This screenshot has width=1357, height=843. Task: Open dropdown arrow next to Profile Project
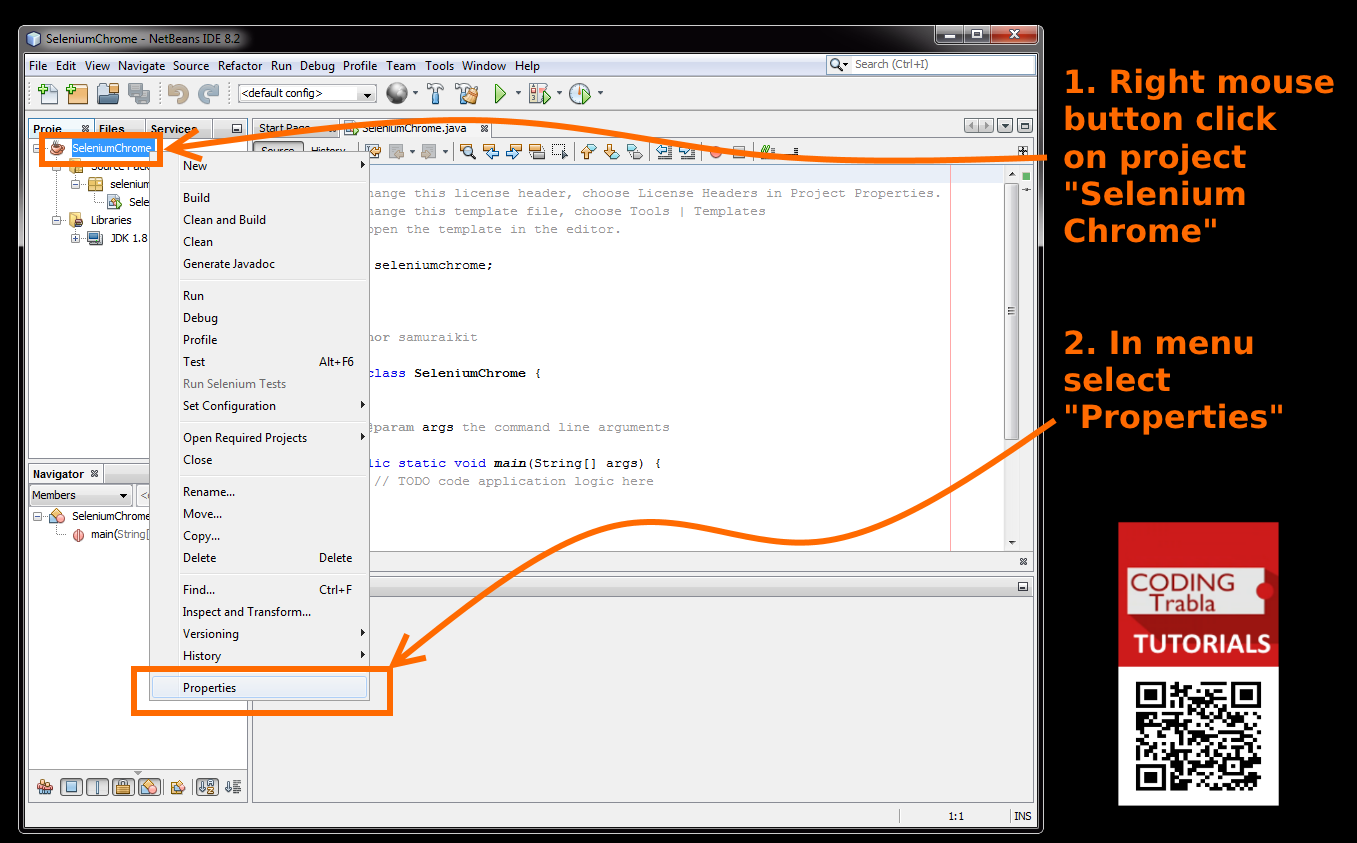pyautogui.click(x=600, y=93)
